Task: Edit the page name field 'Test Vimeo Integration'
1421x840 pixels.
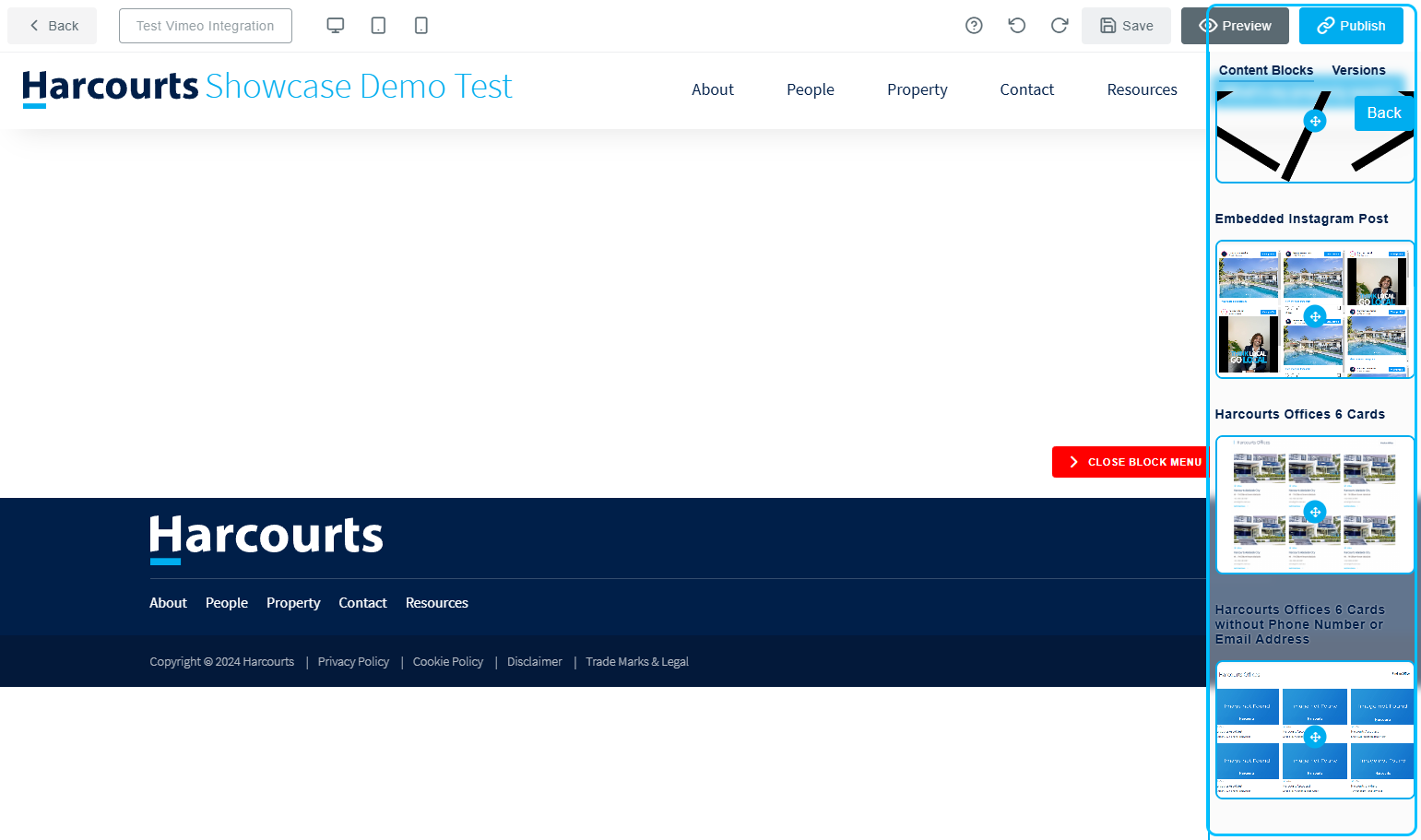Action: click(206, 26)
